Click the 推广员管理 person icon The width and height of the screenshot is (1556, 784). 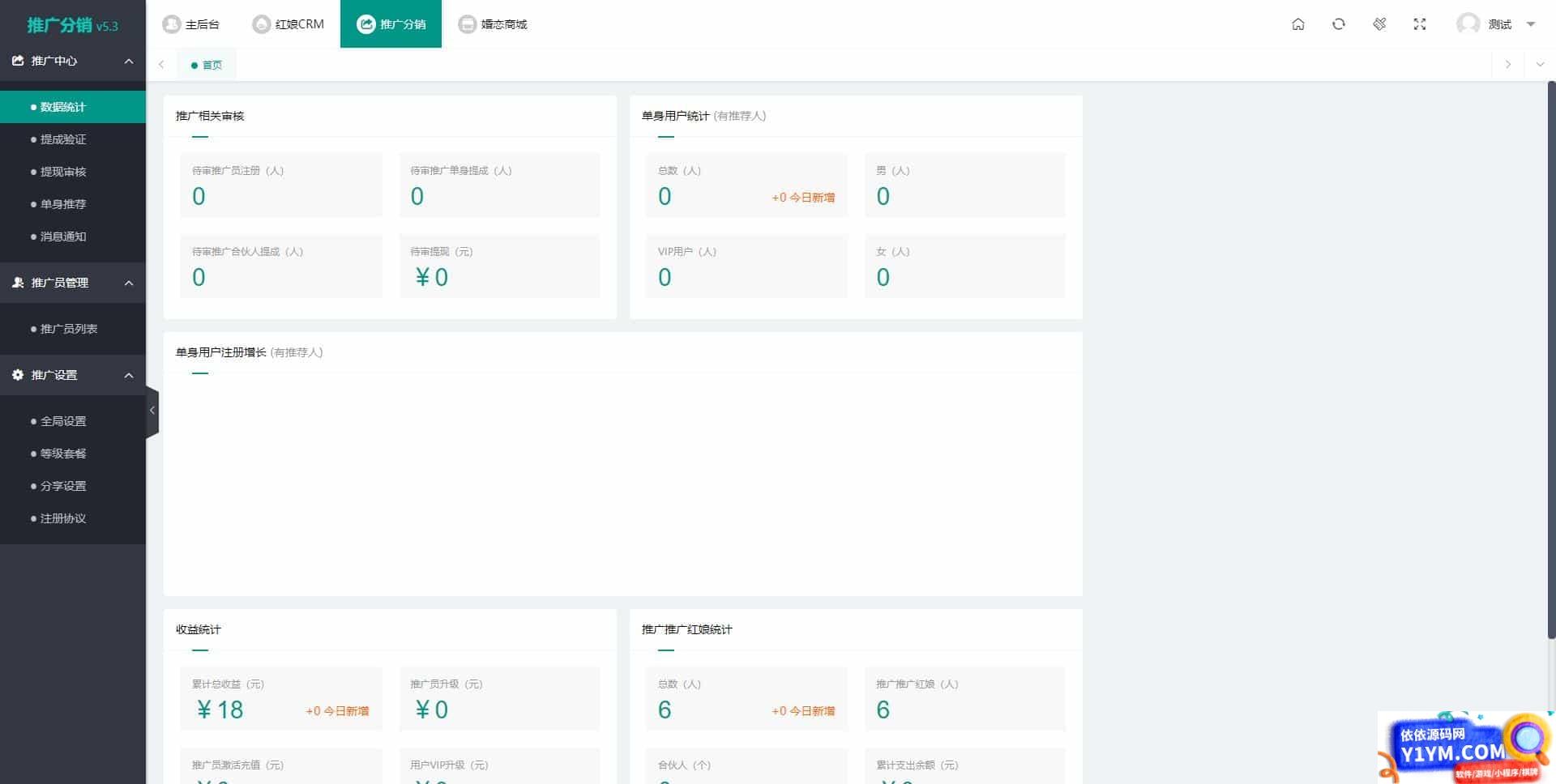(18, 283)
